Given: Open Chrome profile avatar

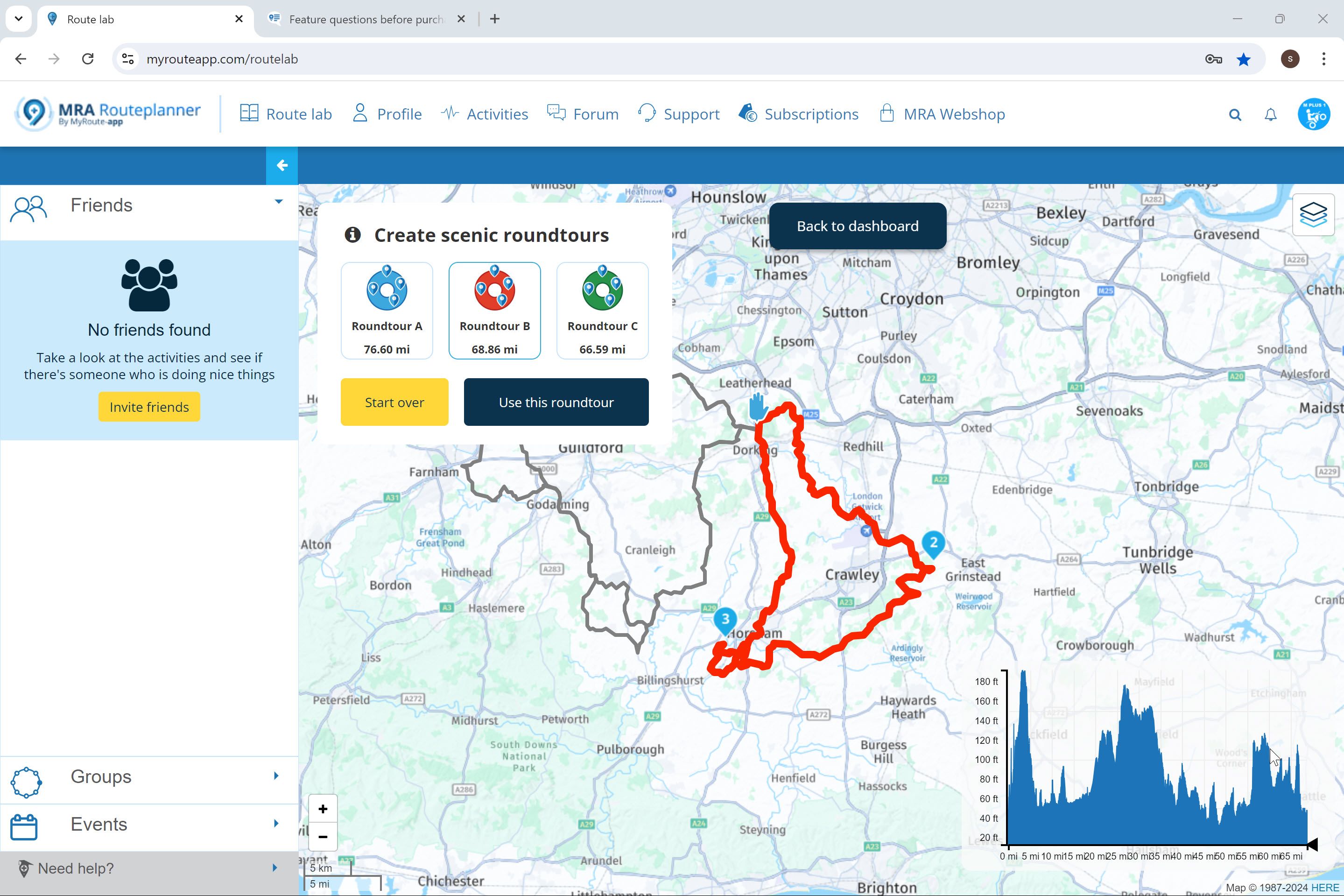Looking at the screenshot, I should tap(1290, 59).
